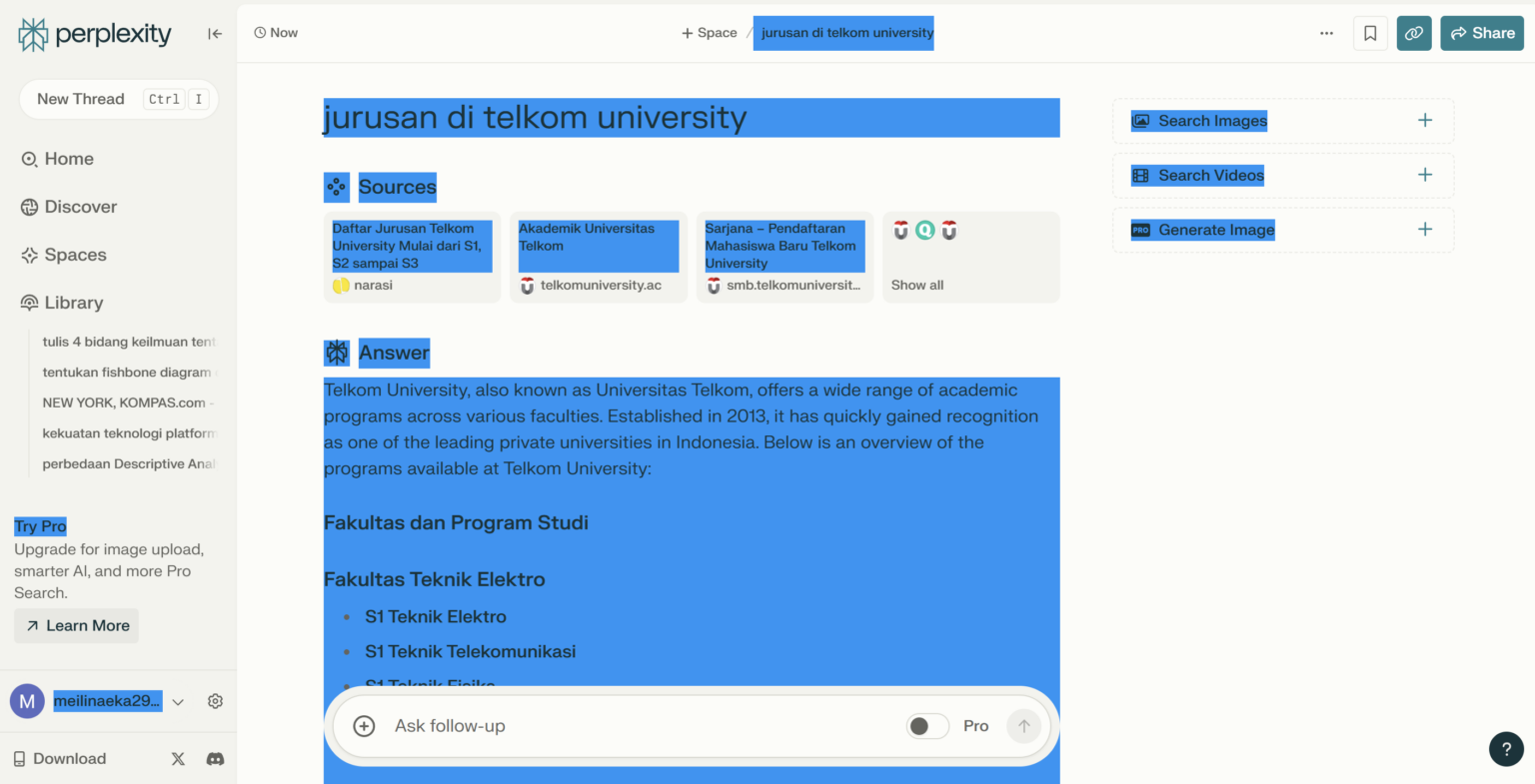This screenshot has height=784, width=1535.
Task: Bookmark this thread
Action: [x=1370, y=32]
